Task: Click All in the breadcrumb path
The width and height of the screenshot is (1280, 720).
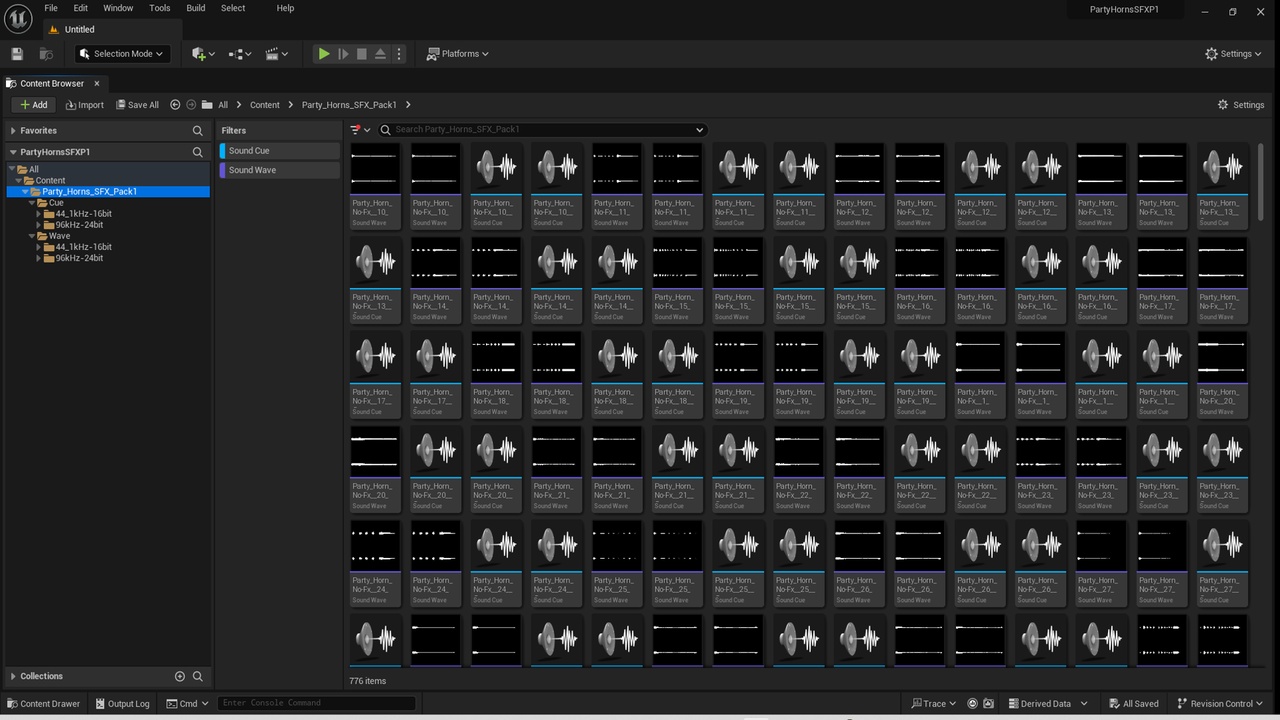Action: [223, 105]
